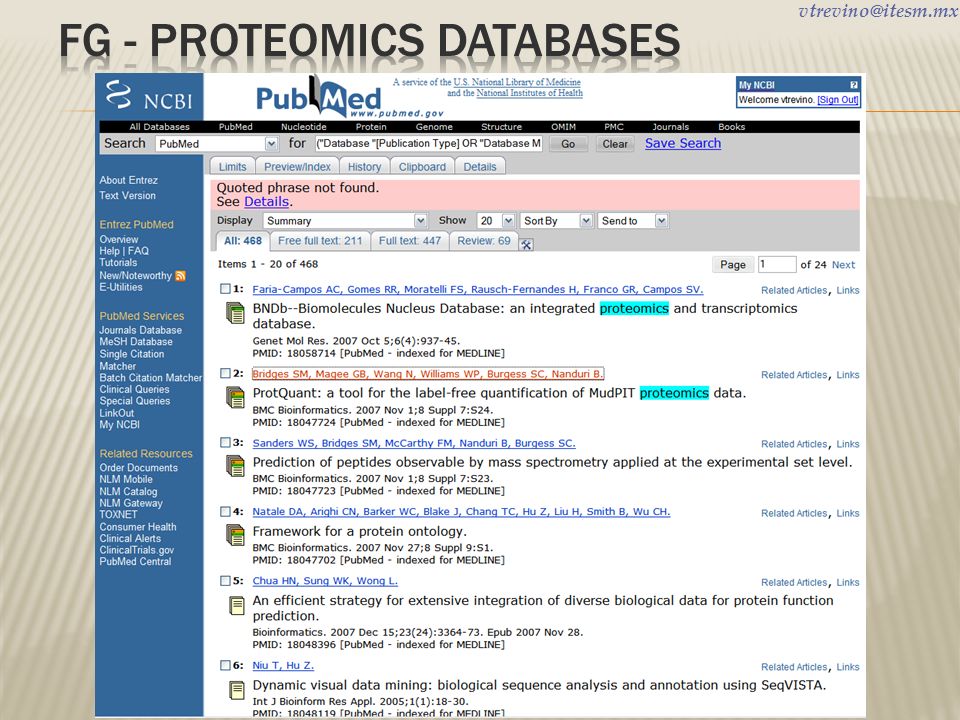Image resolution: width=960 pixels, height=720 pixels.
Task: Select Genome in the database menu bar
Action: click(434, 127)
